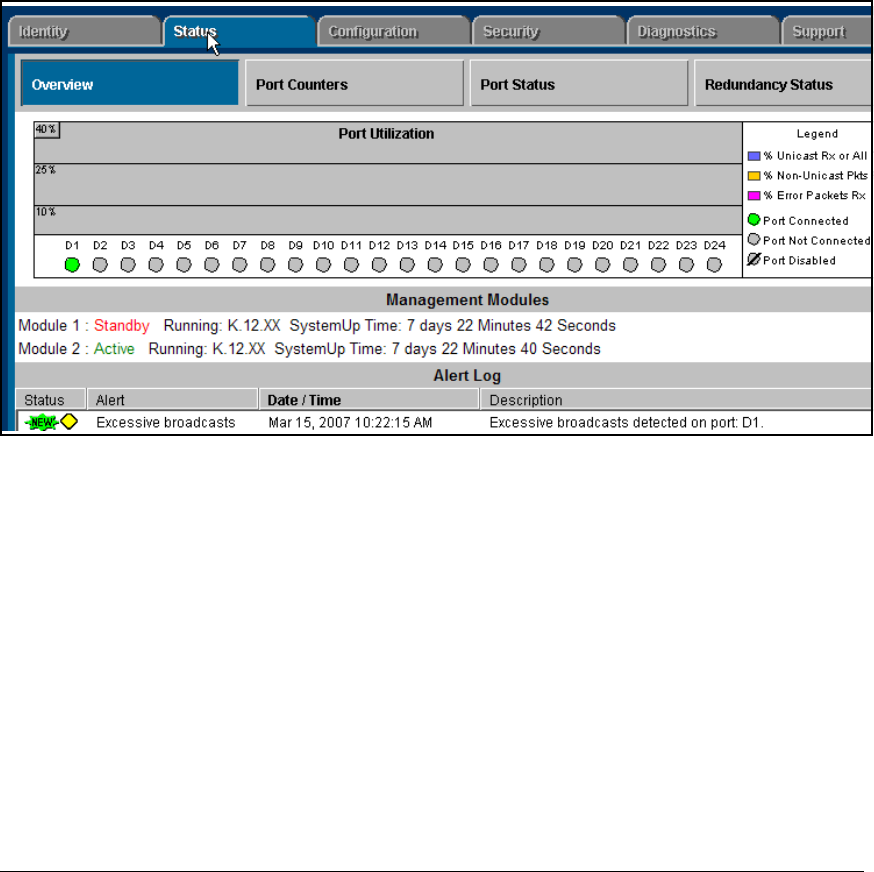Click the Port Disabled legend icon
Image resolution: width=874 pixels, height=872 pixels.
[754, 259]
